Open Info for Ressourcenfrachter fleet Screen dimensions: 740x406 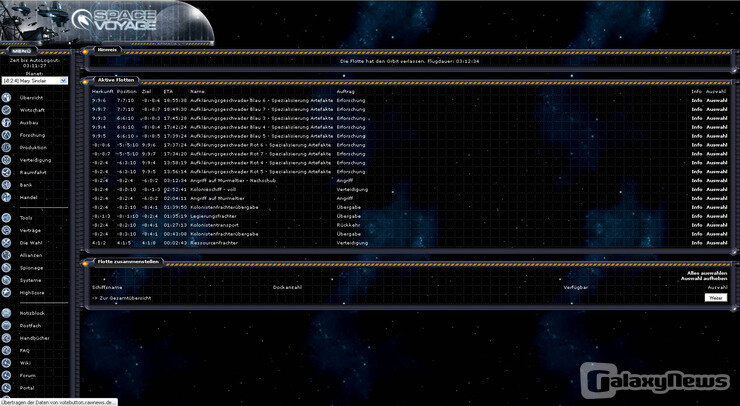click(697, 243)
